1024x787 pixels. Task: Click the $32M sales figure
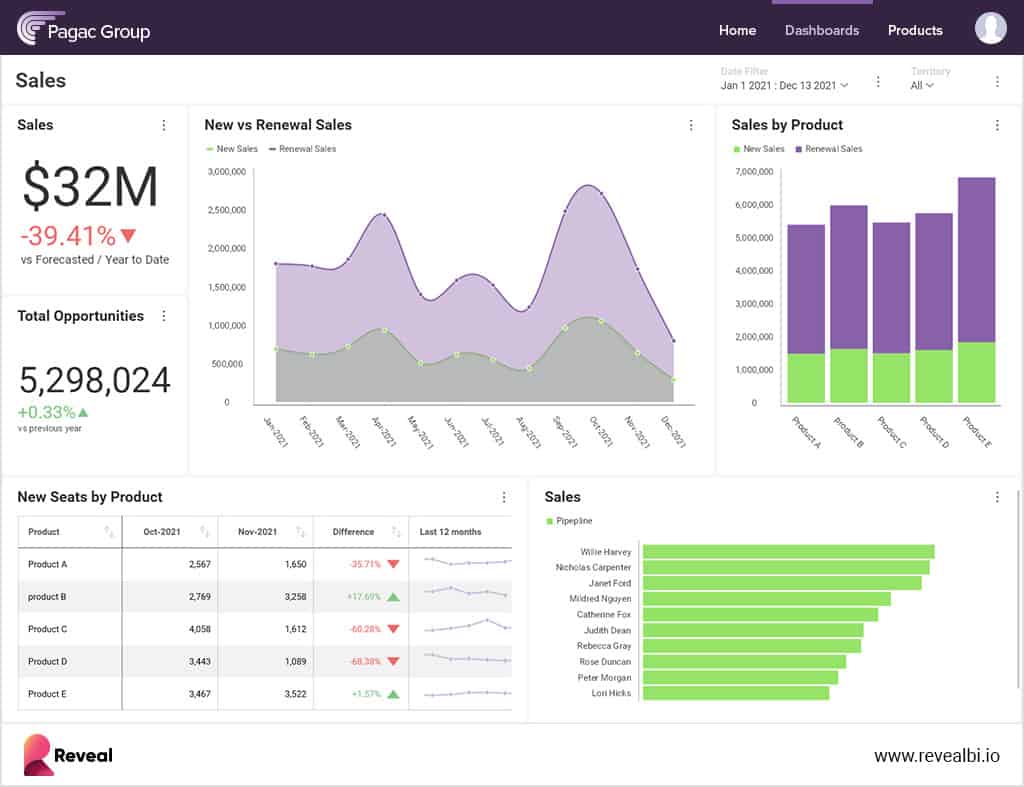[90, 187]
